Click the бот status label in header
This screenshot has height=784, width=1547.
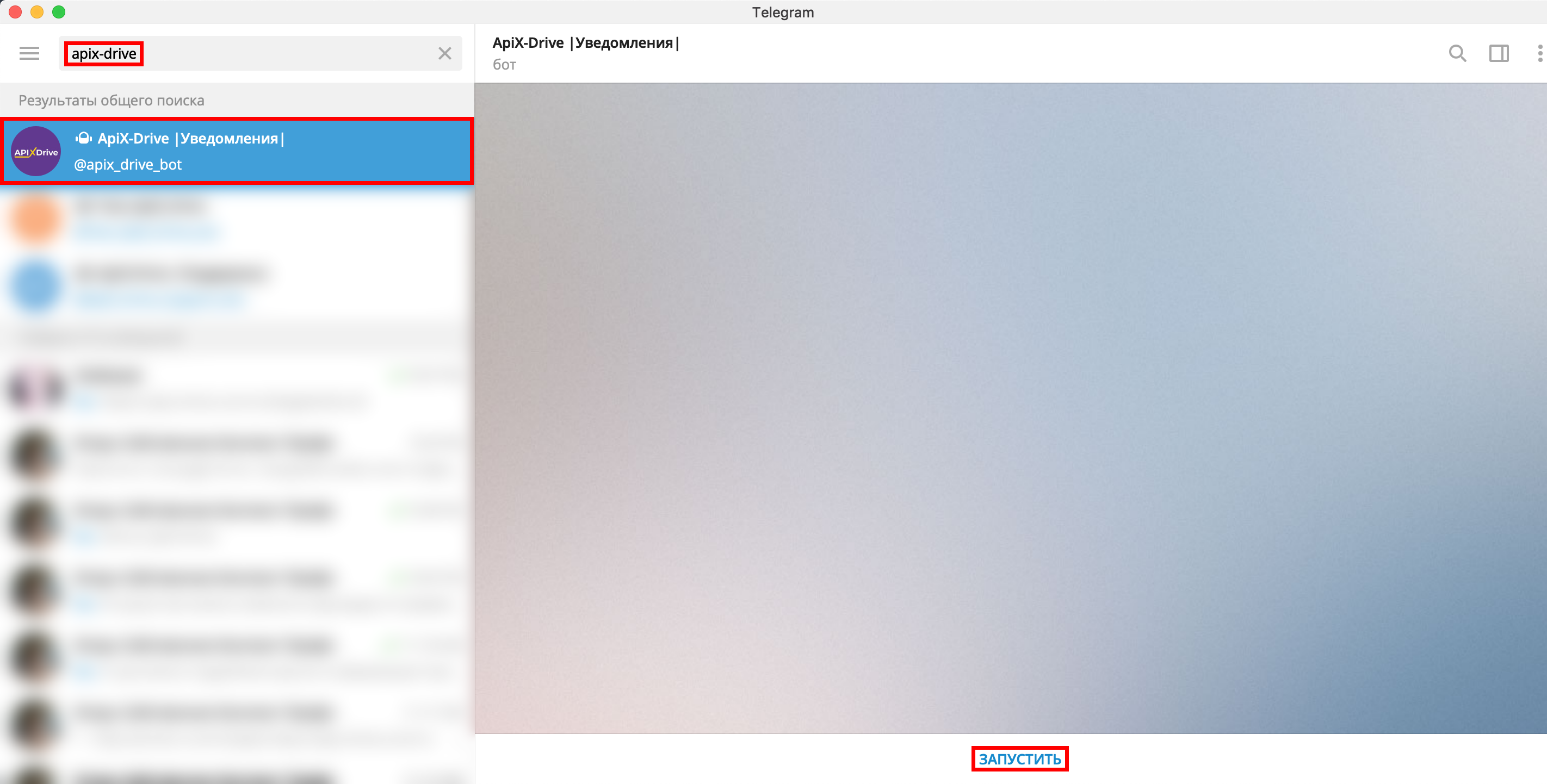coord(504,64)
